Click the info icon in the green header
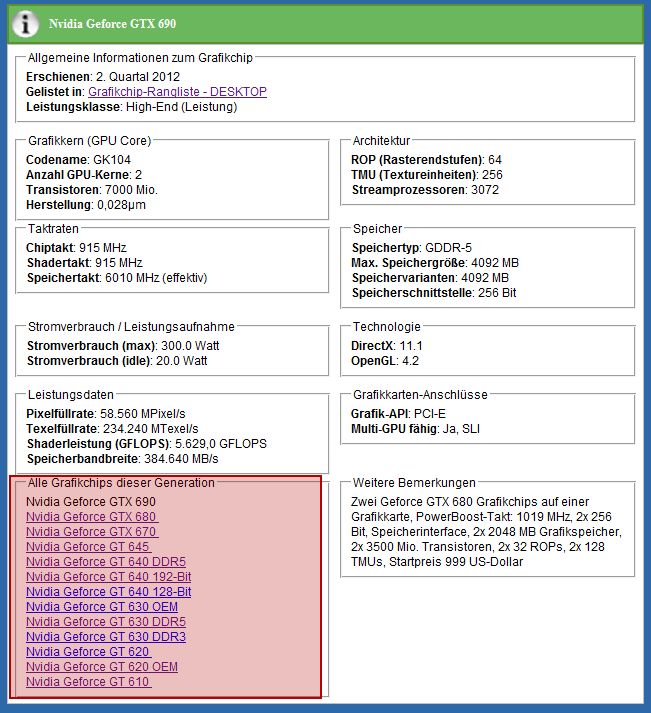This screenshot has height=713, width=651. coord(27,22)
